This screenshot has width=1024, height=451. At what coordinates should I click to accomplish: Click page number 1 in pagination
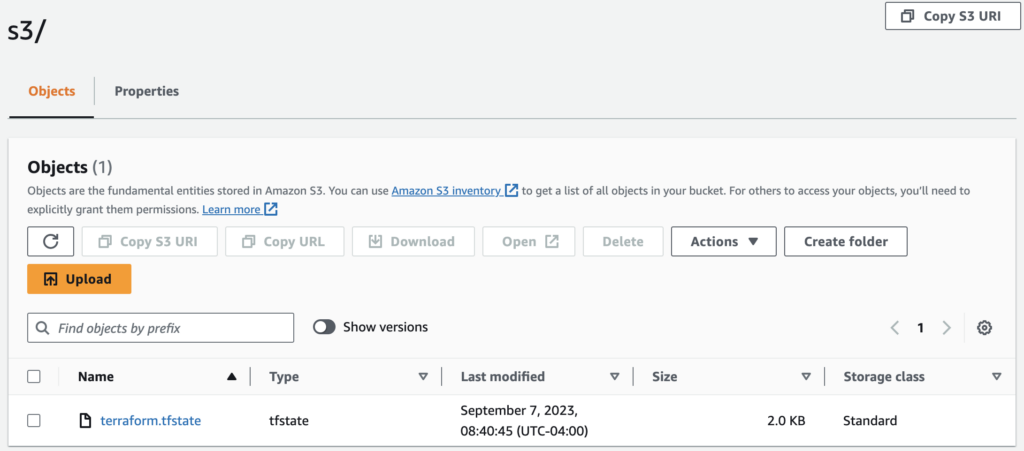point(920,328)
